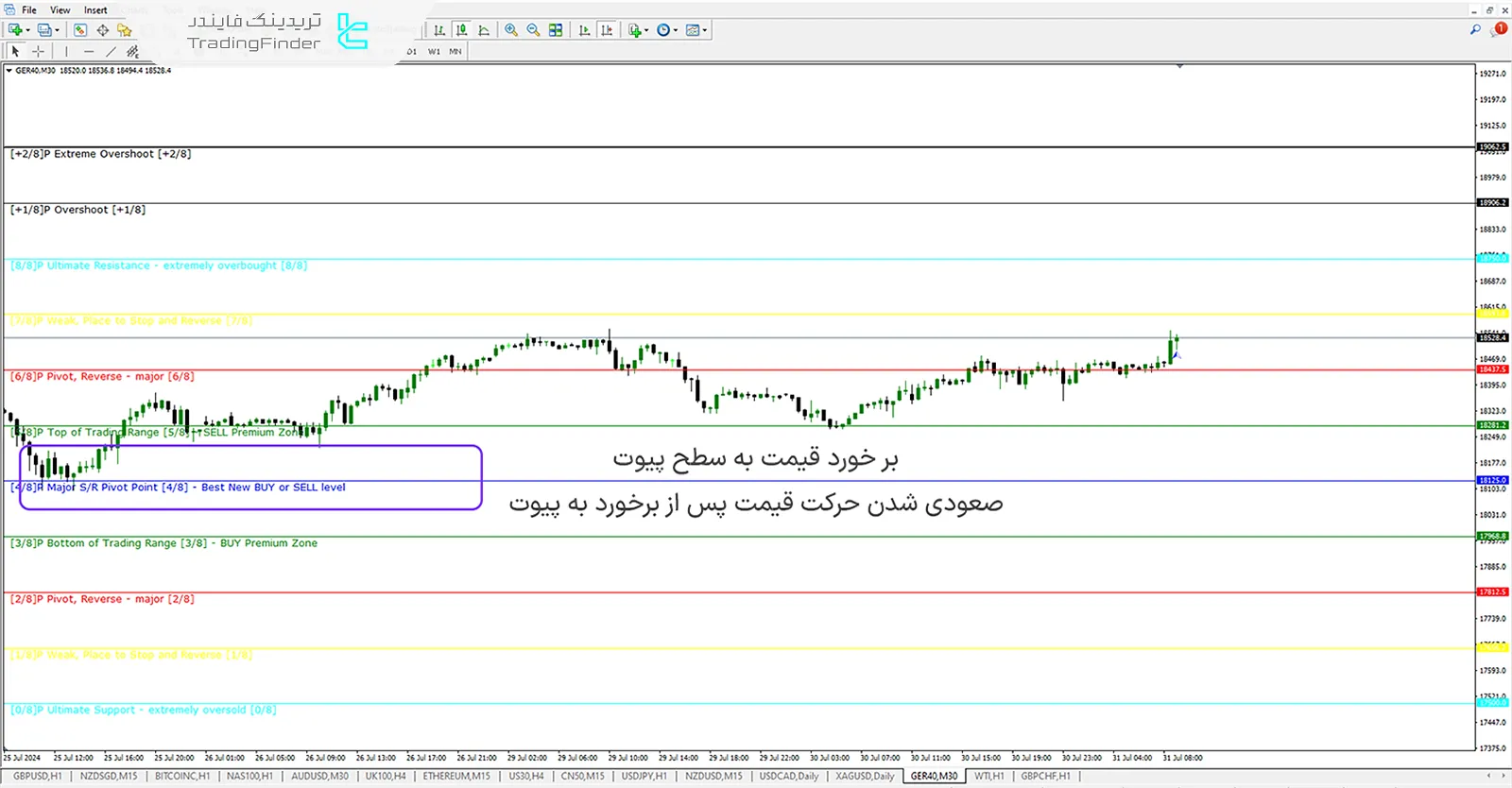Open the Insert menu
Screen dimensions: 1512x788
(x=95, y=10)
